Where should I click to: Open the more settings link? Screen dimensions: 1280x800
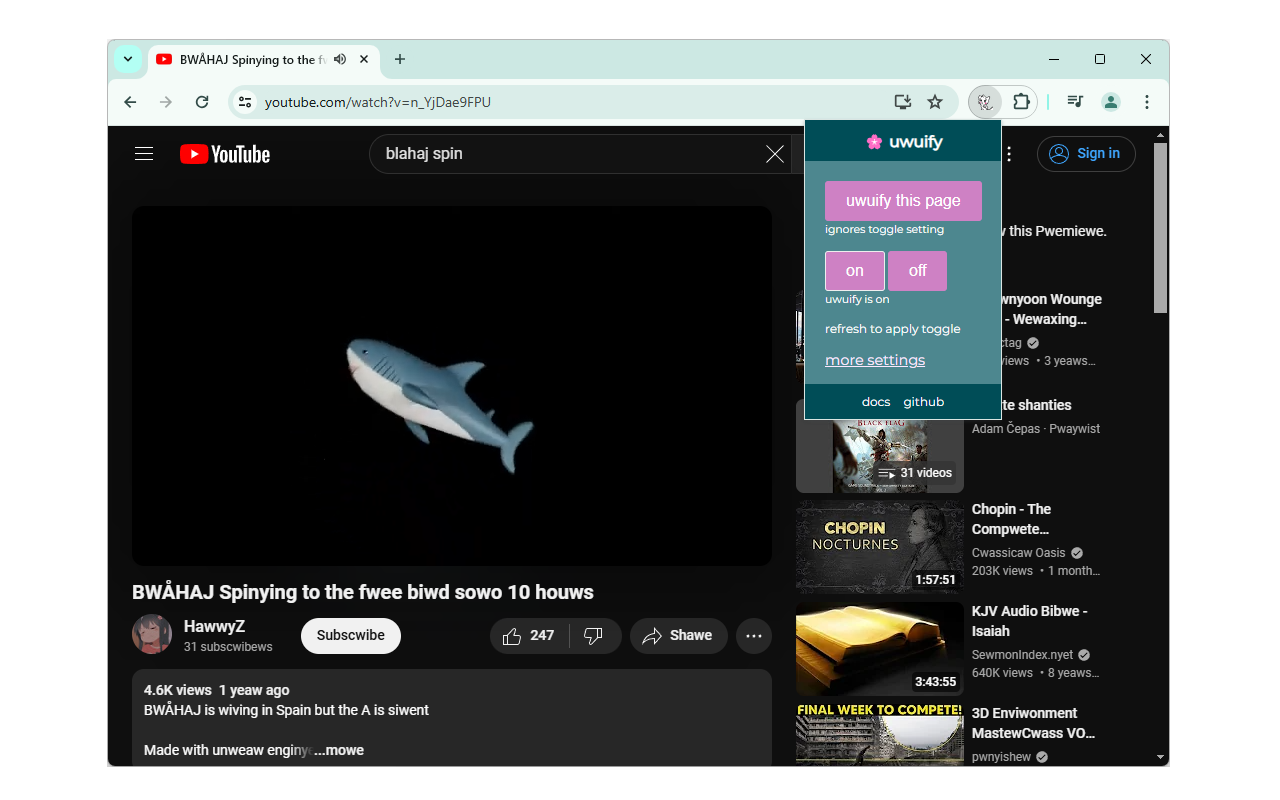tap(875, 360)
